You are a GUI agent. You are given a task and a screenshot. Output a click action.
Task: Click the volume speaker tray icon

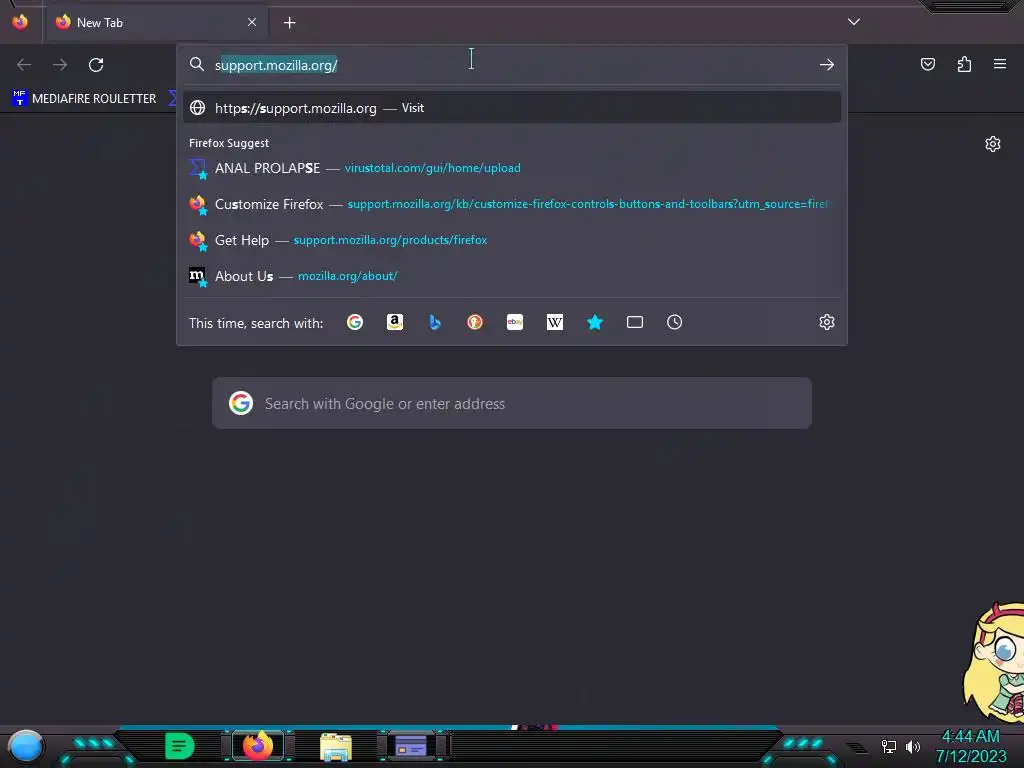tap(913, 746)
